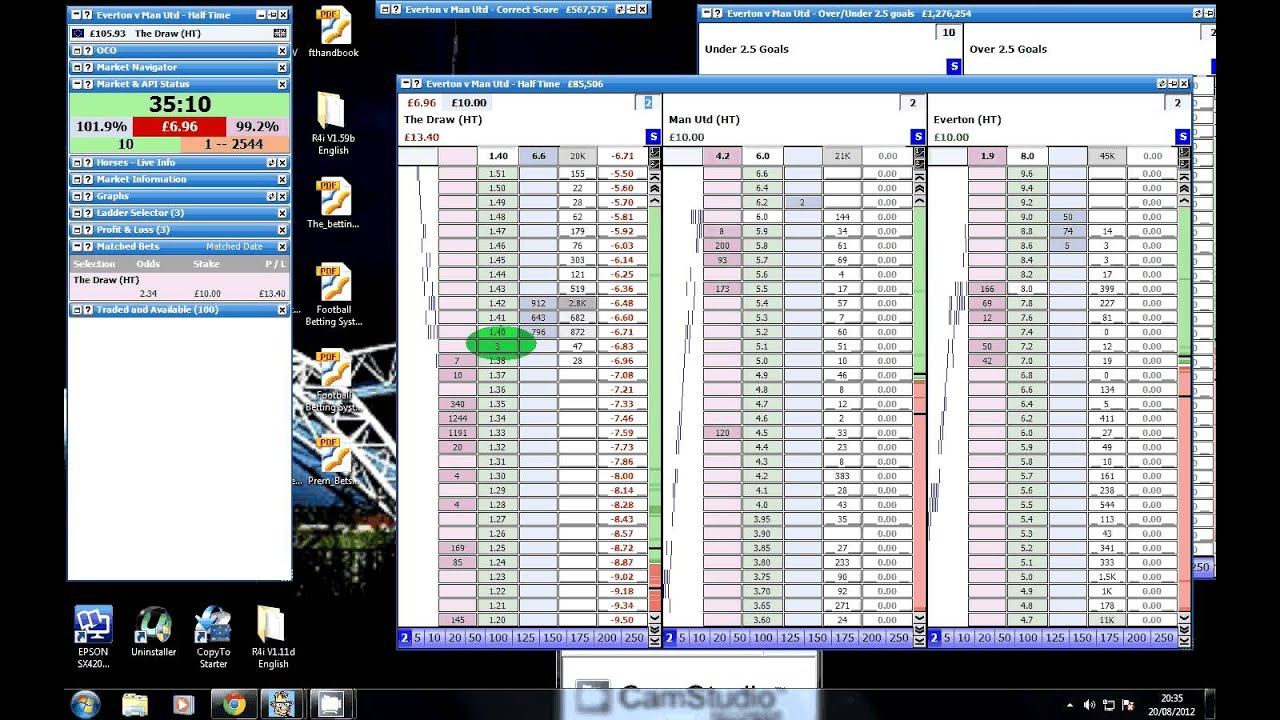
Task: Click the Matched Date label in Matched Bets header
Action: click(234, 246)
